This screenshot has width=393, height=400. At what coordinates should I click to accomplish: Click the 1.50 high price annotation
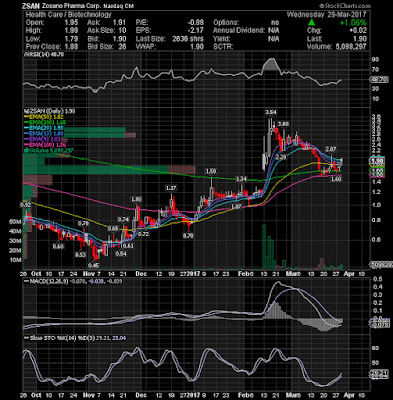pos(211,172)
